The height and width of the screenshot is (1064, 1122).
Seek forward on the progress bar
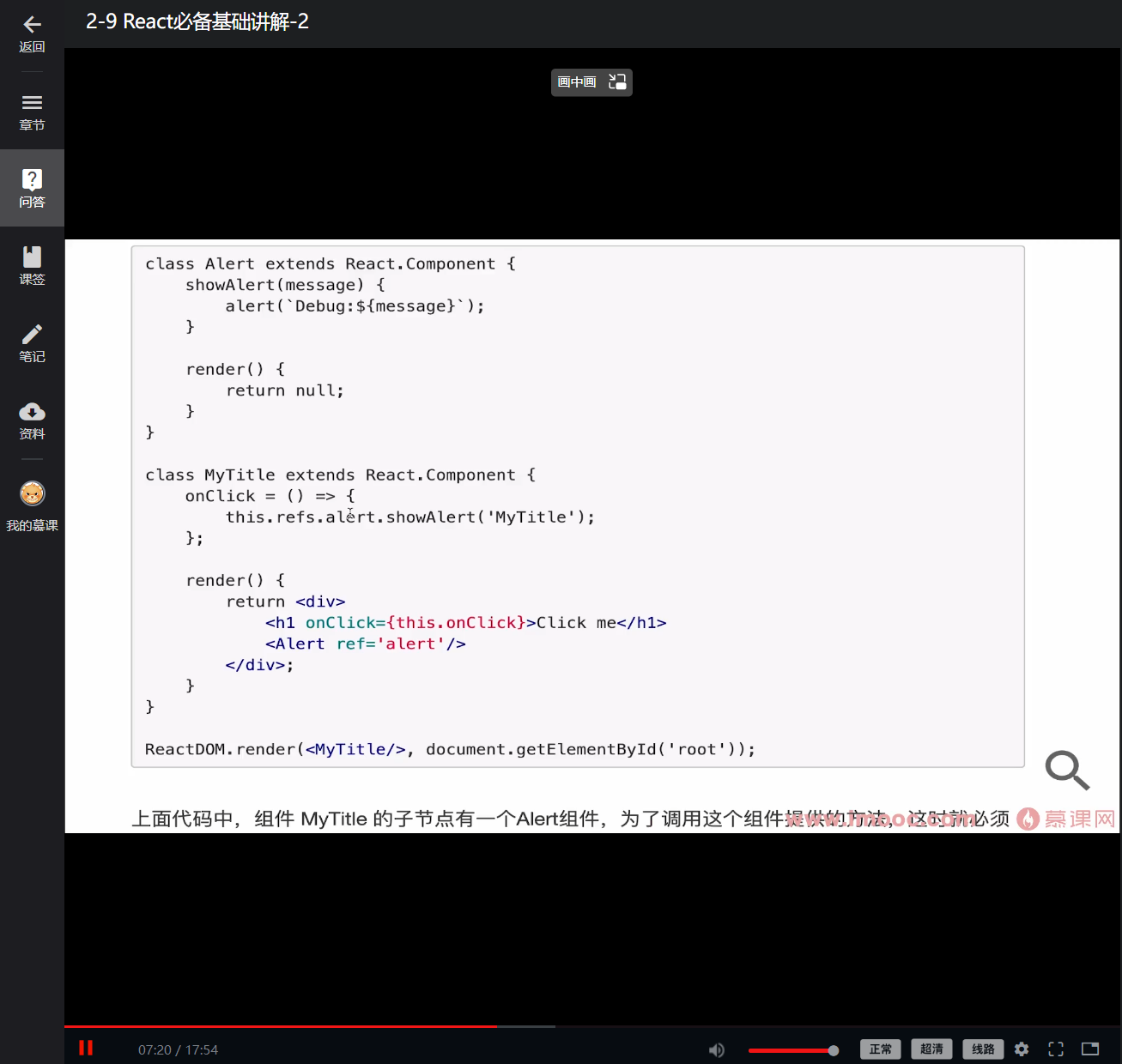click(687, 1025)
